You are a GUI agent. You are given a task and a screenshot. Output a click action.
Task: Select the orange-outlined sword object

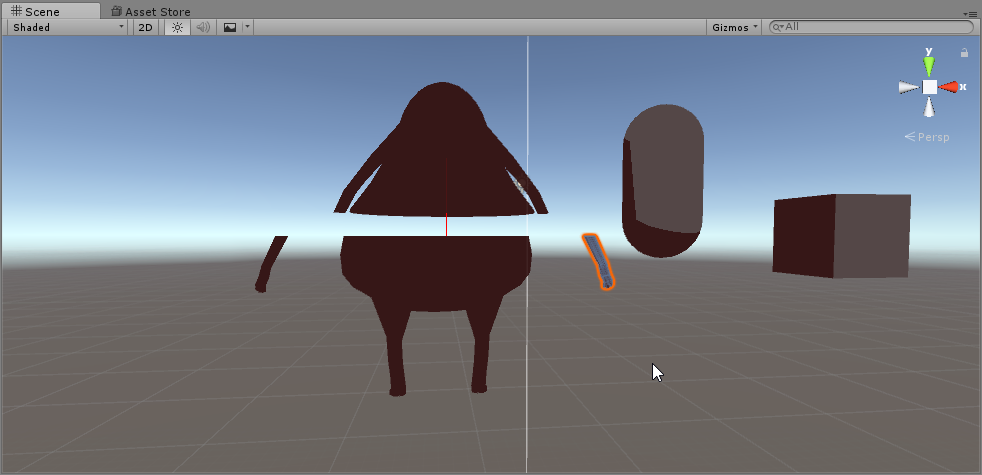point(599,261)
